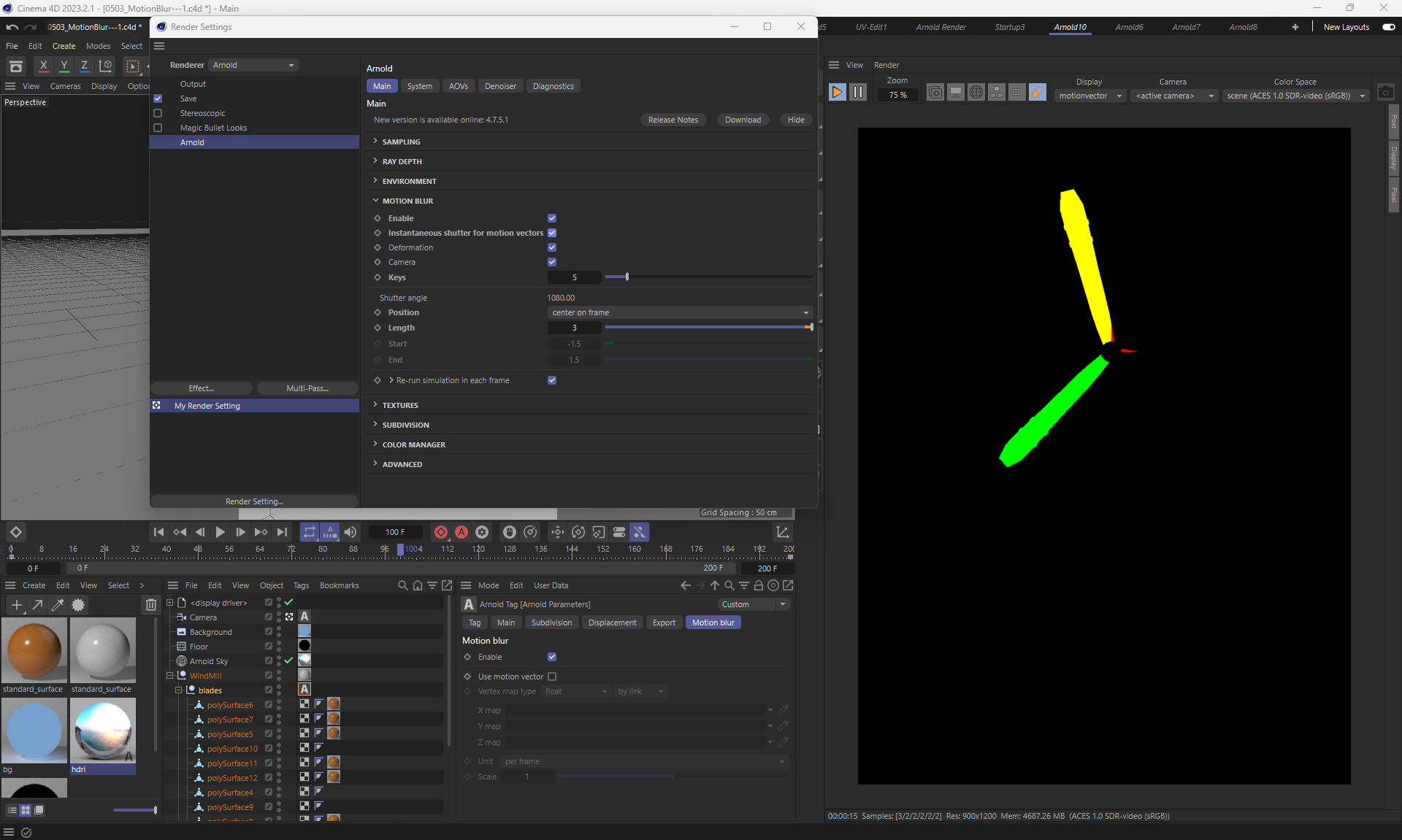Open the Displacement tab in Arnold Tag
This screenshot has height=840, width=1402.
coord(612,623)
